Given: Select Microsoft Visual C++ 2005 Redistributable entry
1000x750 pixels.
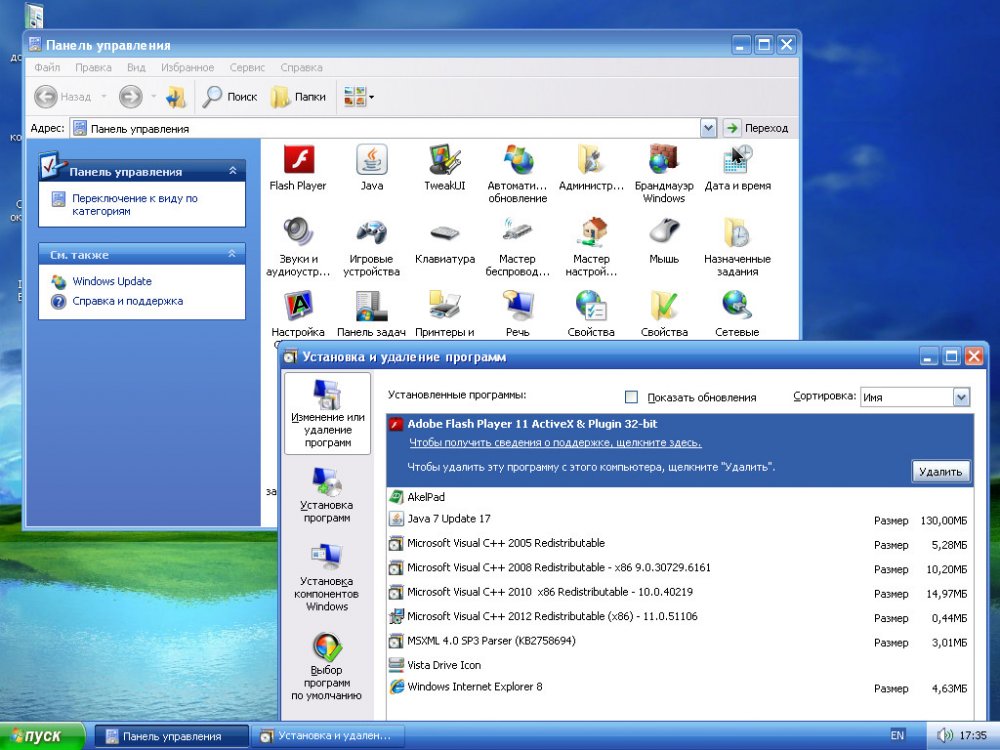Looking at the screenshot, I should point(680,543).
